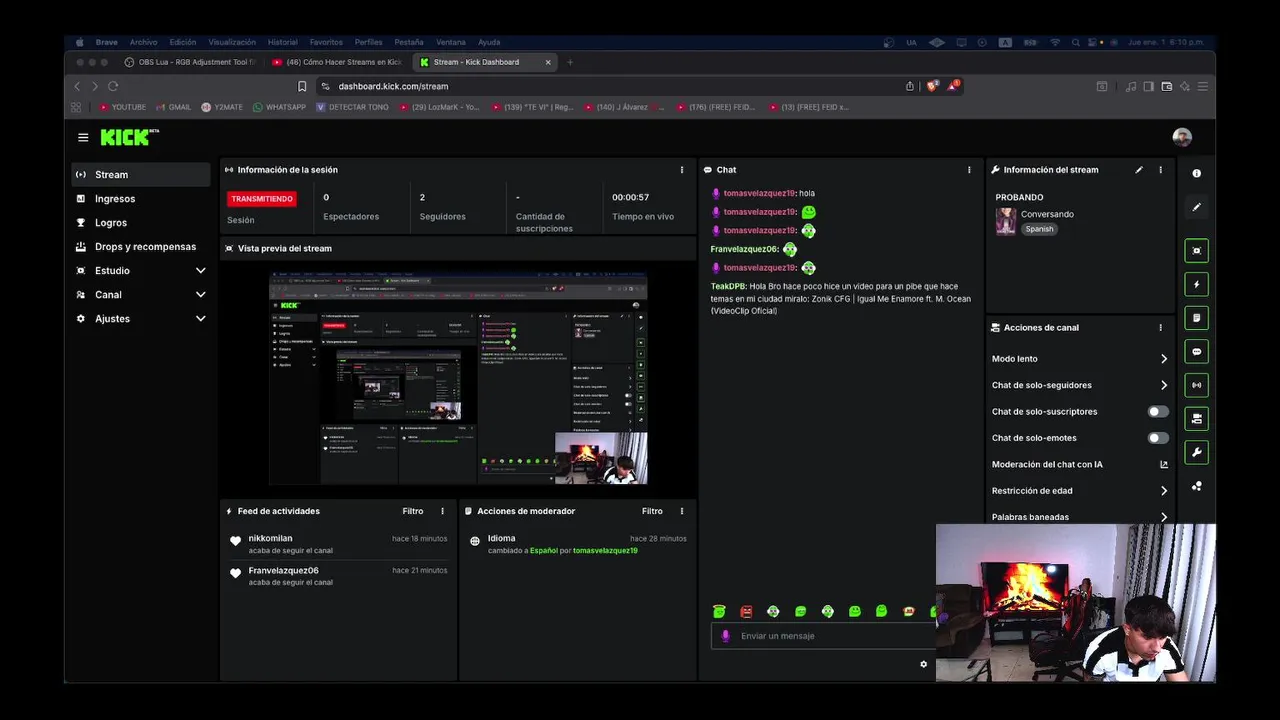Image resolution: width=1280 pixels, height=720 pixels.
Task: Open the Archivo menu in macOS menu bar
Action: pyautogui.click(x=143, y=42)
